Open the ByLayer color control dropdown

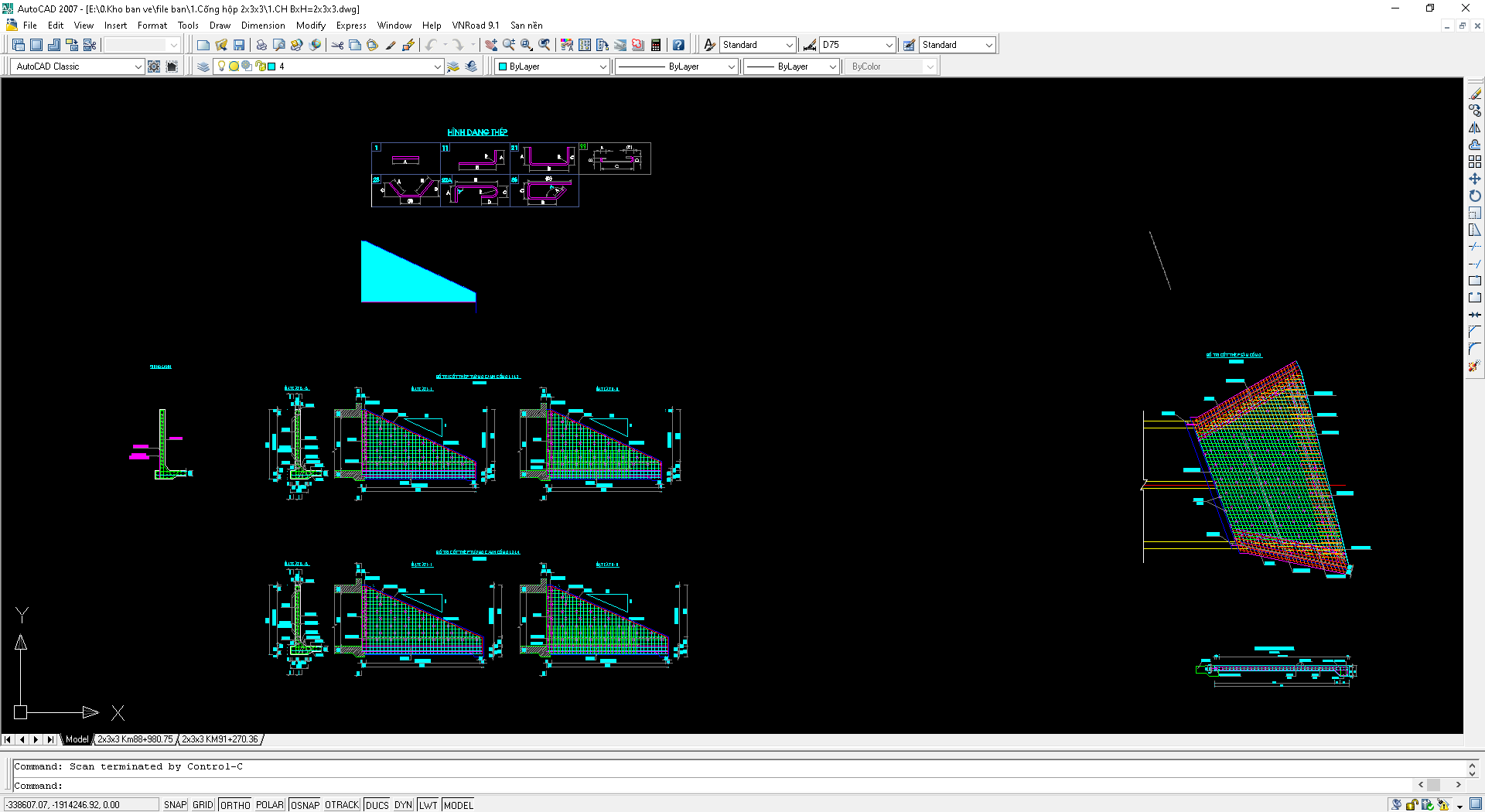coord(553,67)
